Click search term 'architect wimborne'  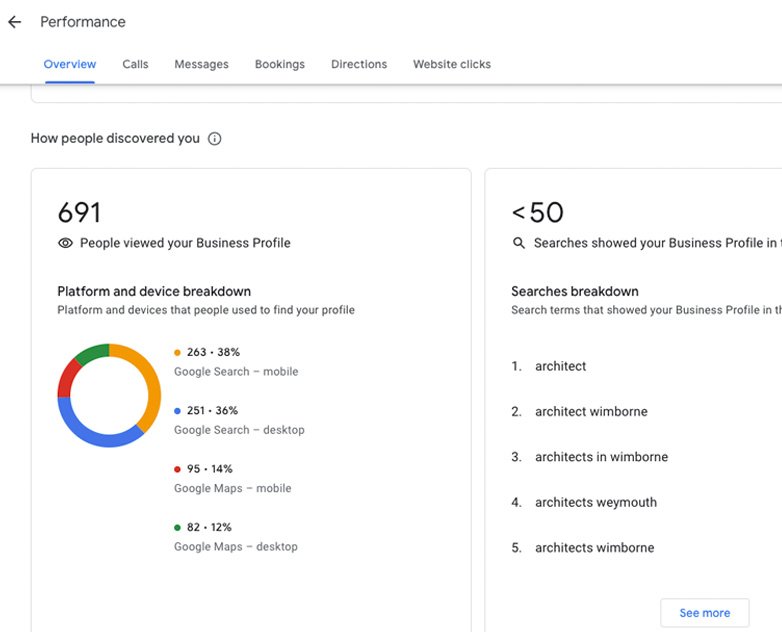pyautogui.click(x=591, y=412)
